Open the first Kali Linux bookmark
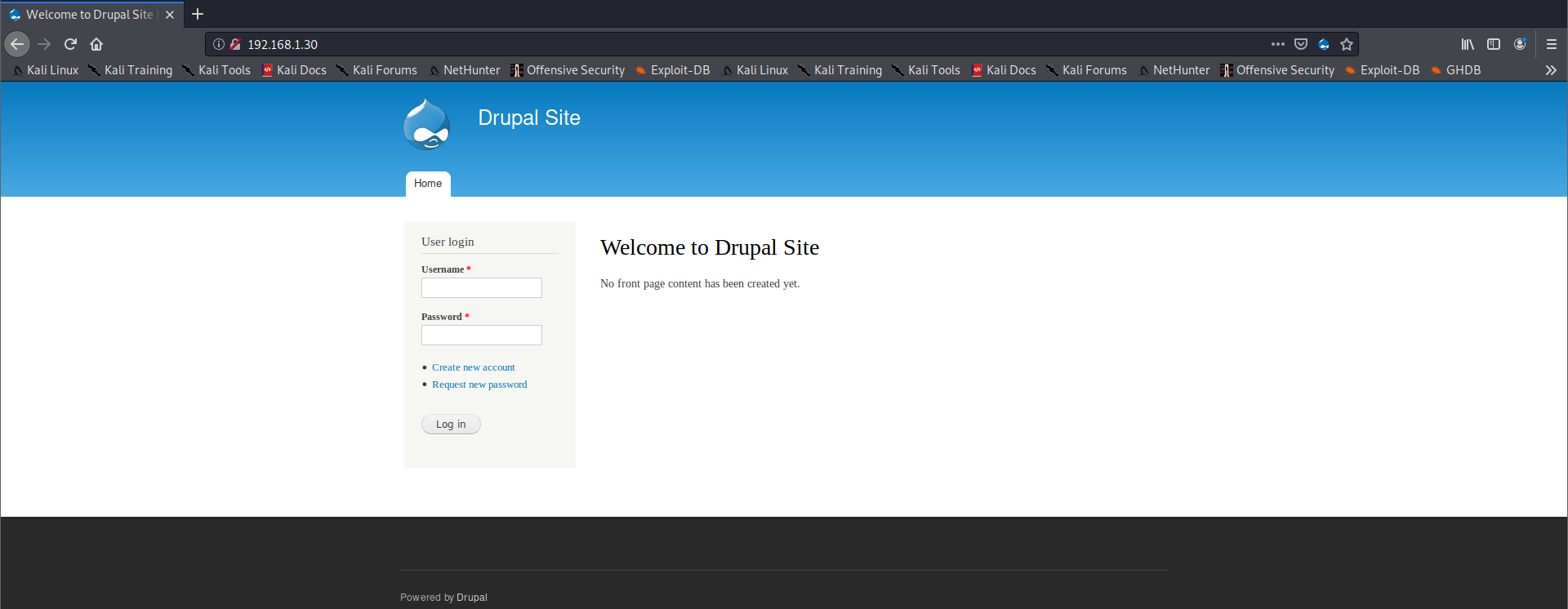 pyautogui.click(x=46, y=70)
